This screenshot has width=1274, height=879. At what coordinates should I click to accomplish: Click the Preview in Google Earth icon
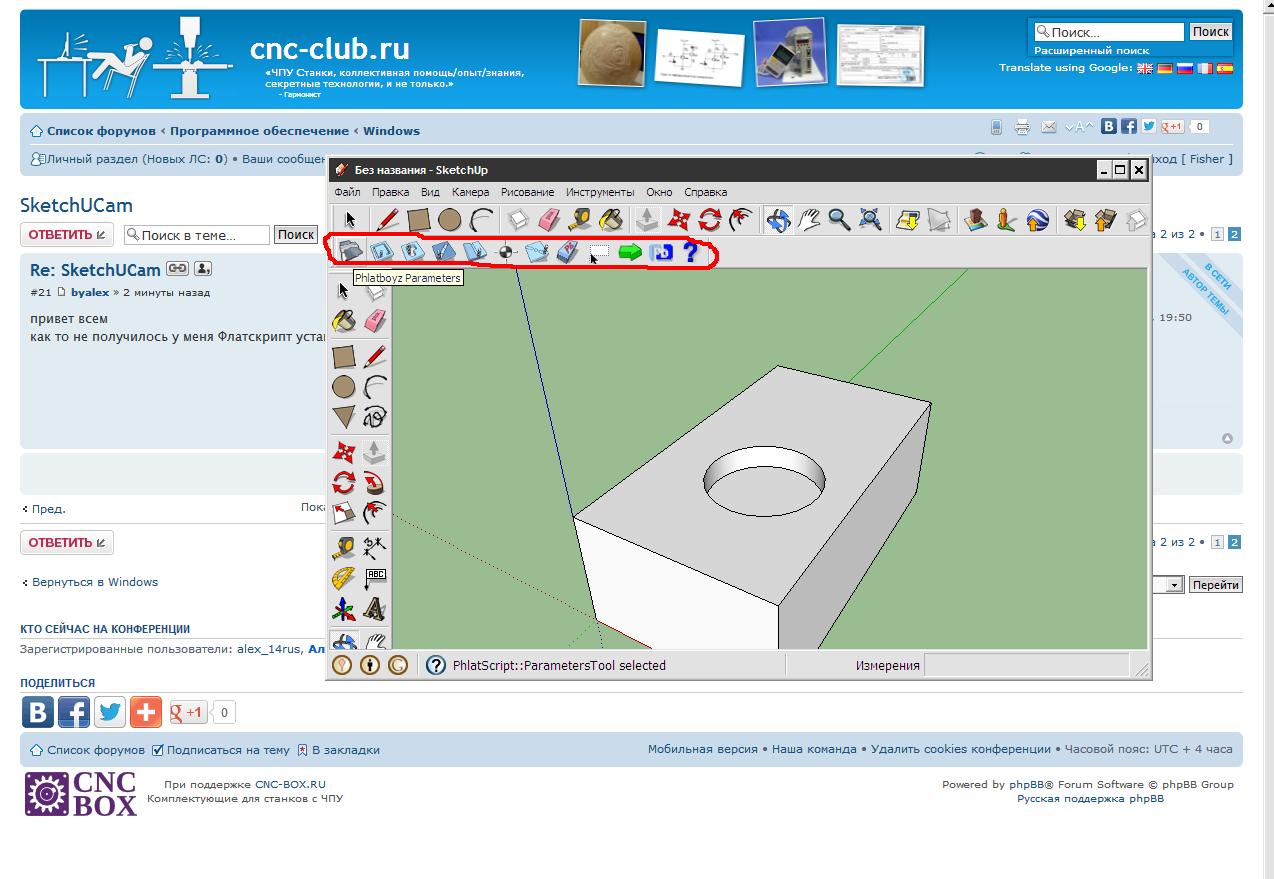1037,219
